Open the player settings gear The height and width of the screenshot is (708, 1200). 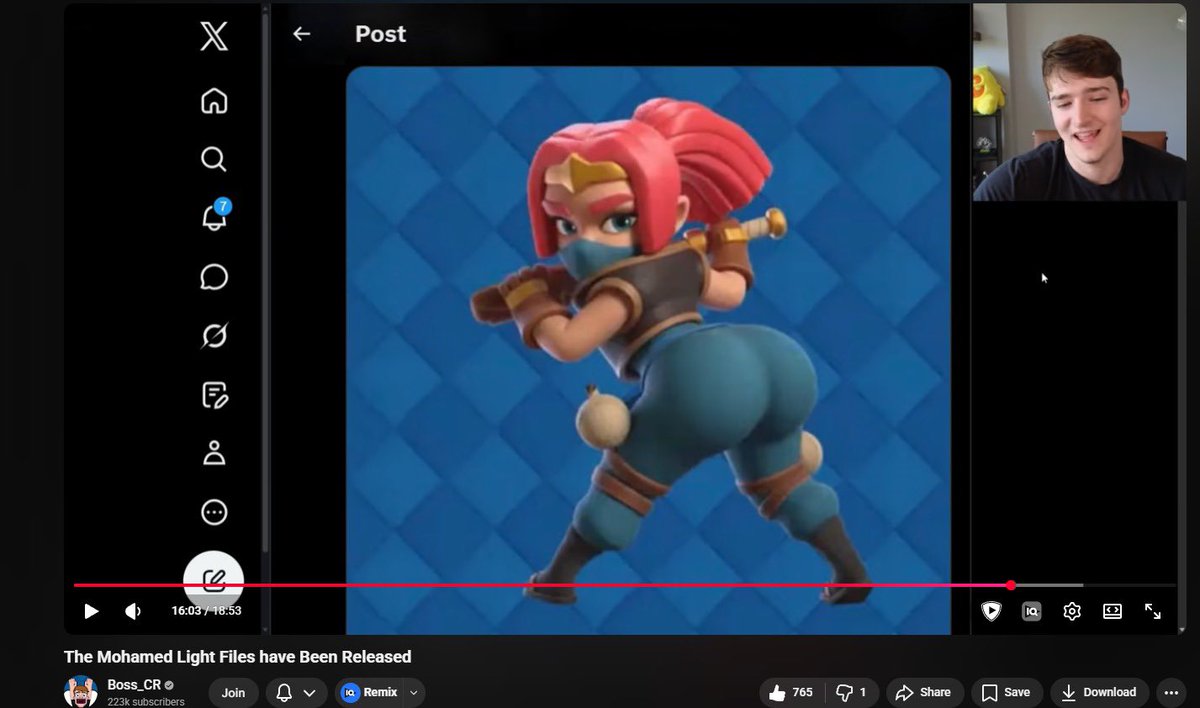coord(1072,611)
